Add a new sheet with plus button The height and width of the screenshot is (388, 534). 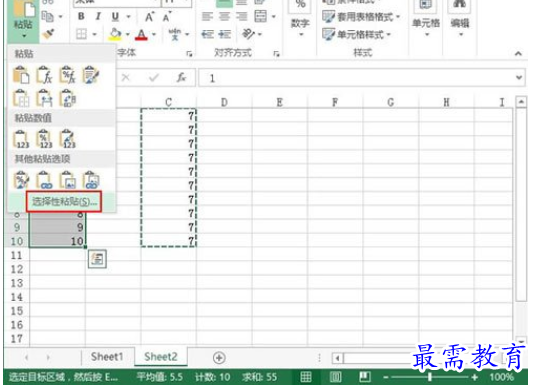219,358
